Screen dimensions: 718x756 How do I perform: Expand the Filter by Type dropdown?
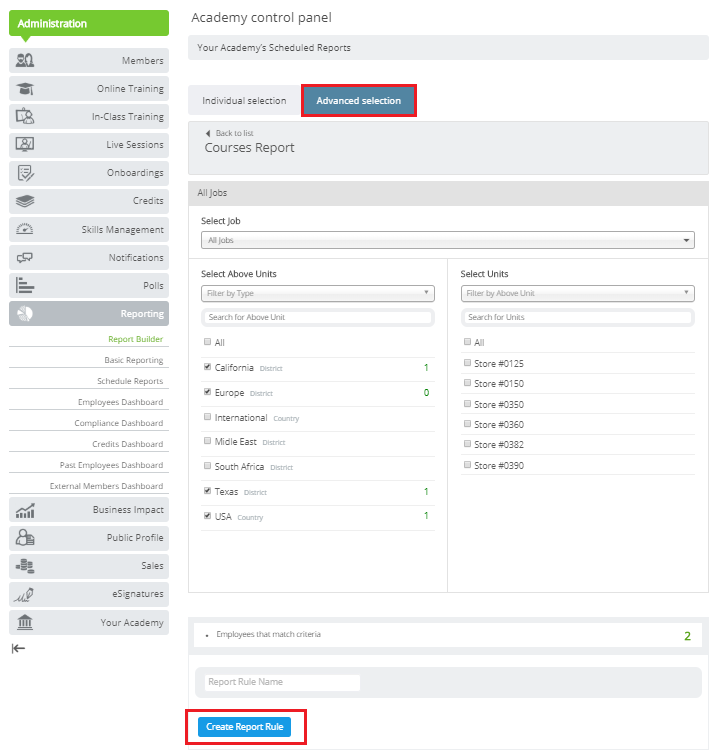pos(317,293)
